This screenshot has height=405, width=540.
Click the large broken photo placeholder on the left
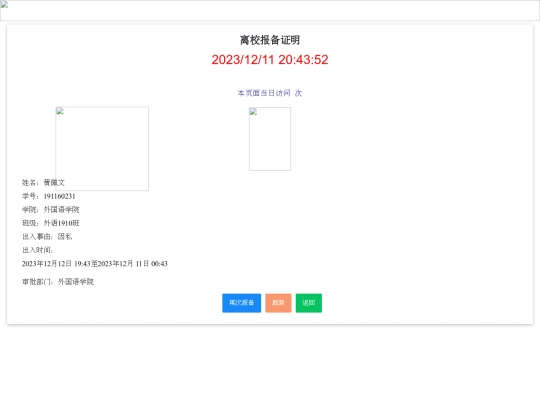[102, 148]
